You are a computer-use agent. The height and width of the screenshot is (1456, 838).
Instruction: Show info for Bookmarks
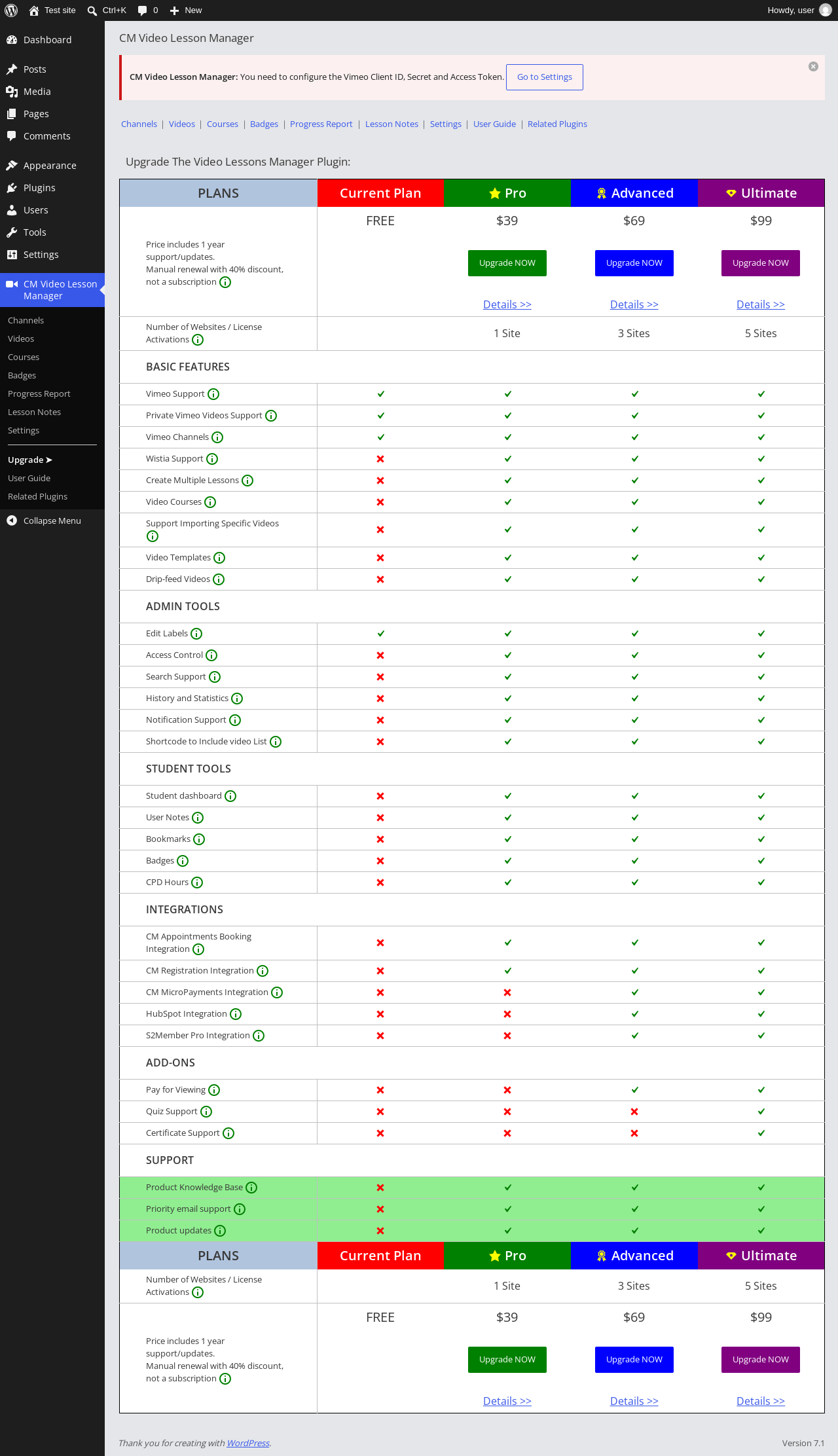click(199, 839)
